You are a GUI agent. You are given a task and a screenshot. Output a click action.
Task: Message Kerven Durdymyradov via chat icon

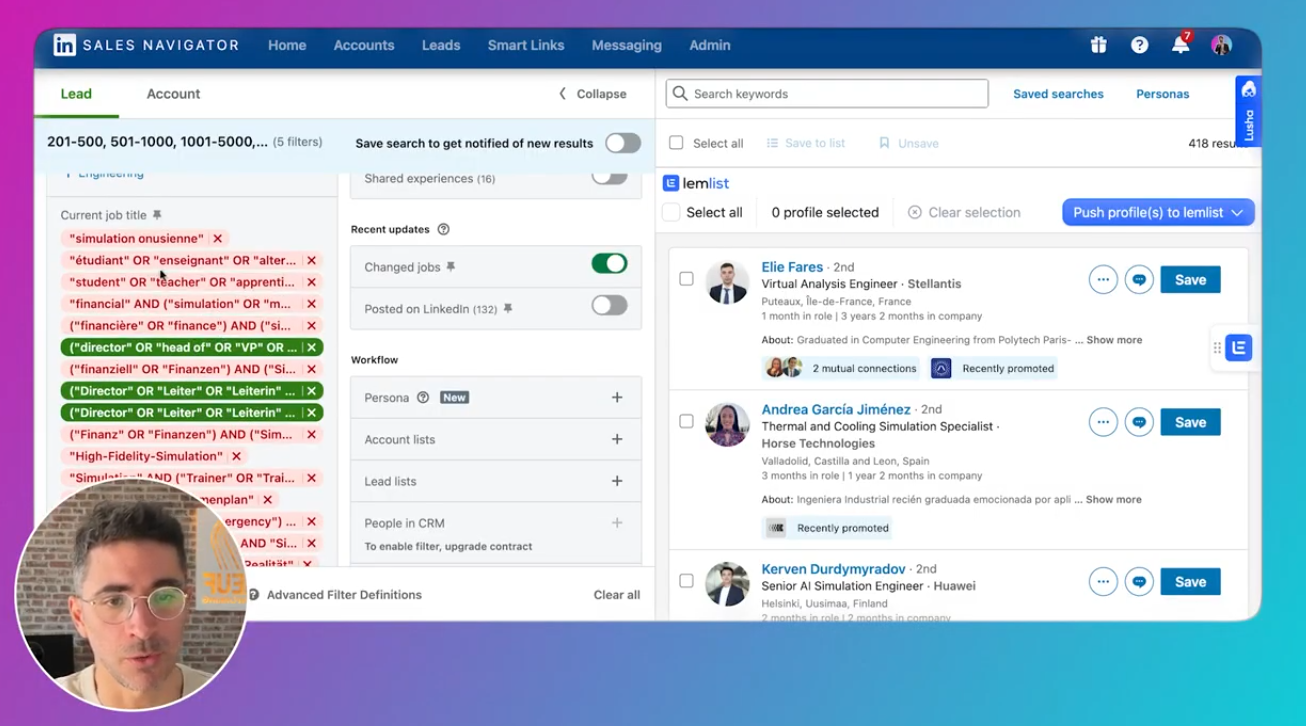coord(1139,582)
